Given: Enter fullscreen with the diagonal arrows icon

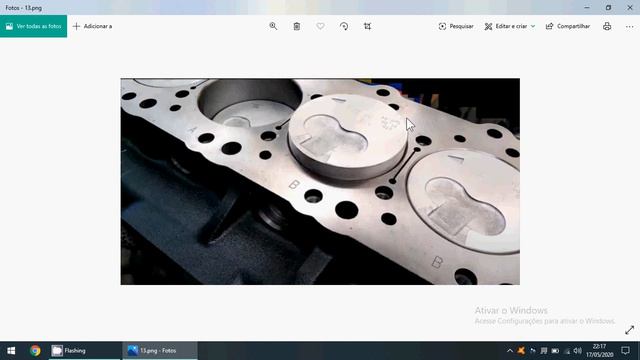Looking at the screenshot, I should [x=629, y=330].
